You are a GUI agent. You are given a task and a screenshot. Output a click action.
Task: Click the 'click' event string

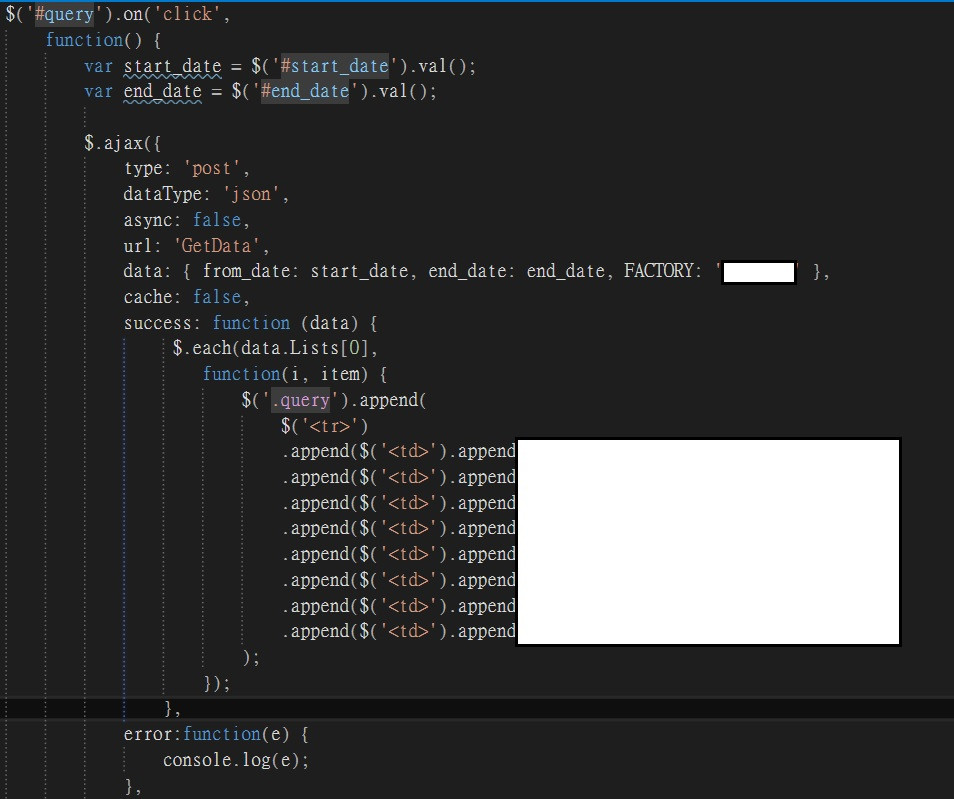(x=187, y=14)
